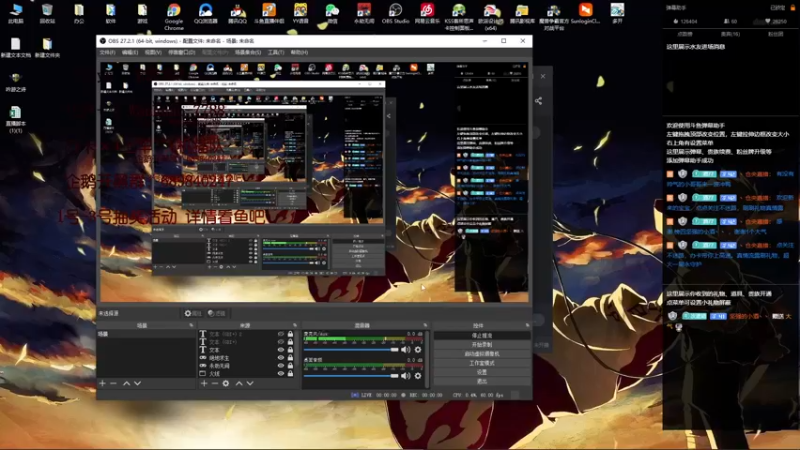Open source properties gear in sources toolbar
The width and height of the screenshot is (800, 450).
pos(226,383)
